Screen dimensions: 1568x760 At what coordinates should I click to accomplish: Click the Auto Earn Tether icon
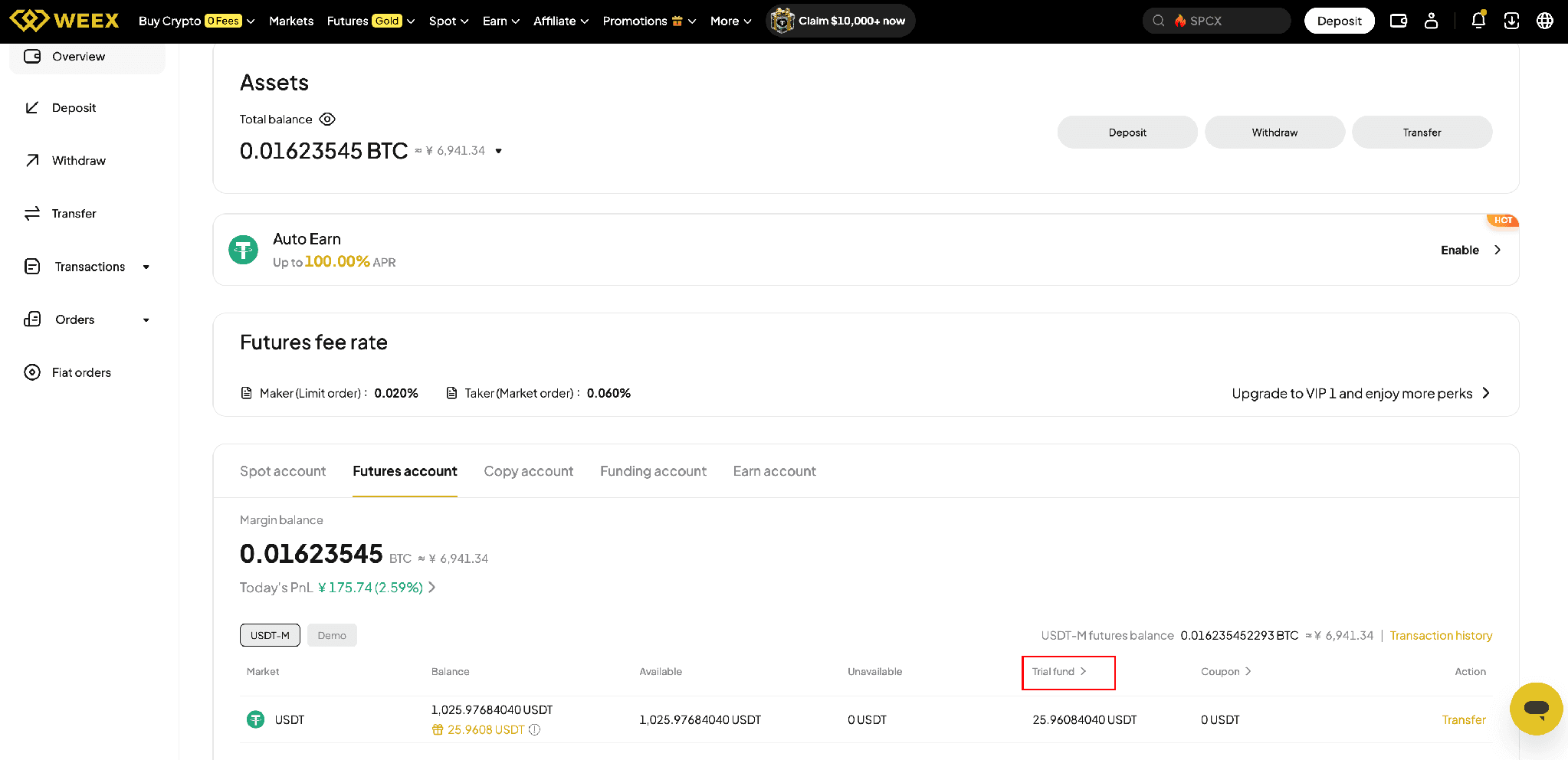pyautogui.click(x=244, y=250)
